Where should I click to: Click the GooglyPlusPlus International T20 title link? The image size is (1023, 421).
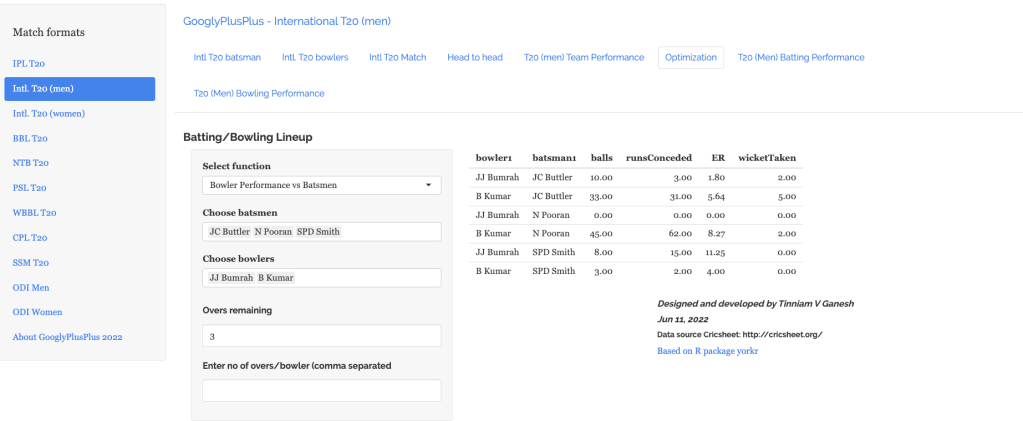287,21
